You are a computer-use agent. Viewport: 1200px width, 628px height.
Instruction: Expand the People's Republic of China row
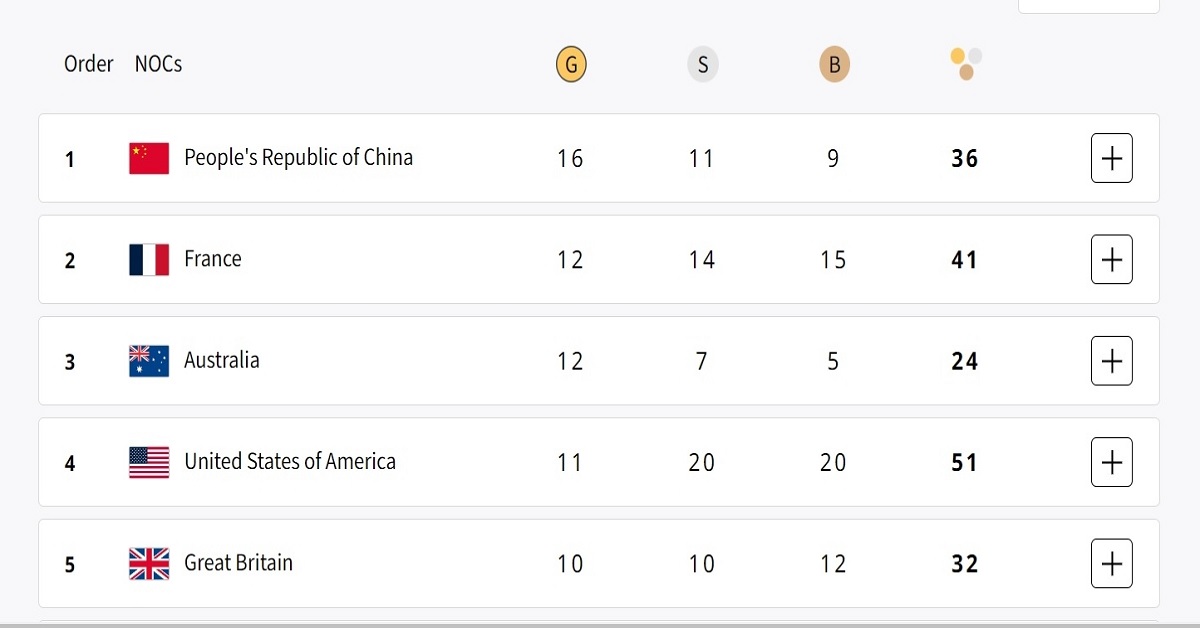coord(1111,158)
